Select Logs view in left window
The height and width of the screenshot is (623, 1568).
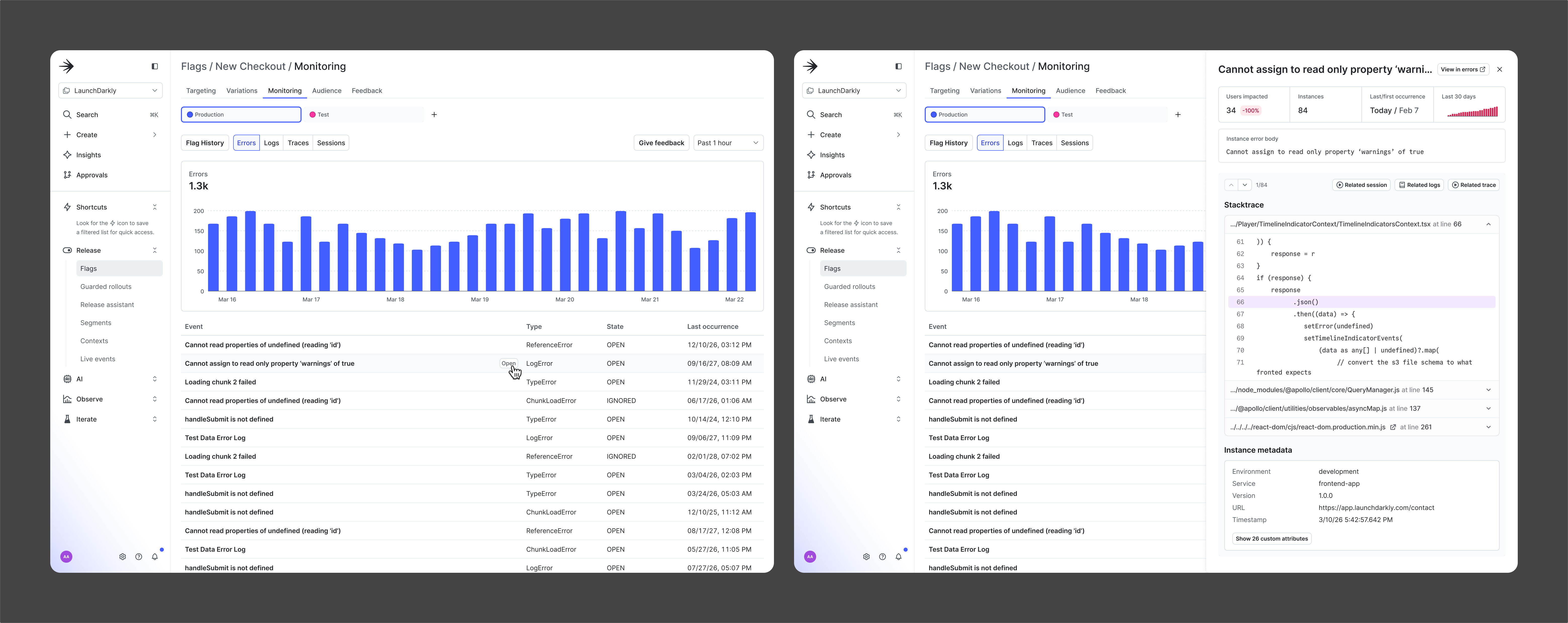(x=271, y=143)
